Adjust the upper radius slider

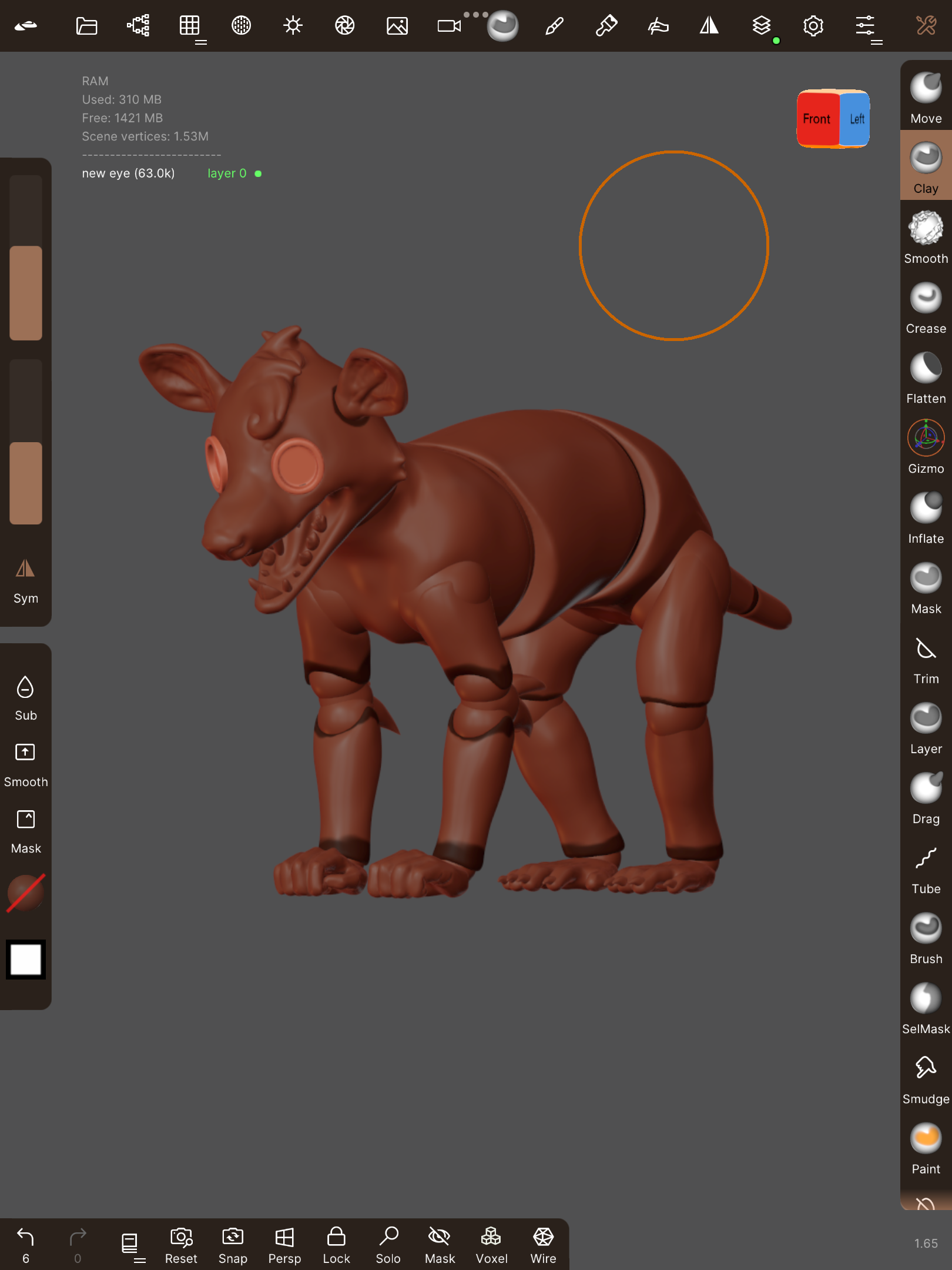click(x=26, y=258)
